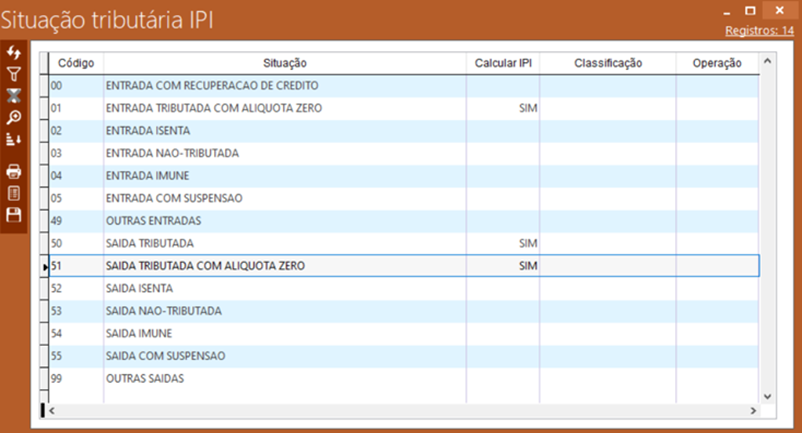Click the Calcular IPI column header
The width and height of the screenshot is (802, 433).
coord(503,63)
